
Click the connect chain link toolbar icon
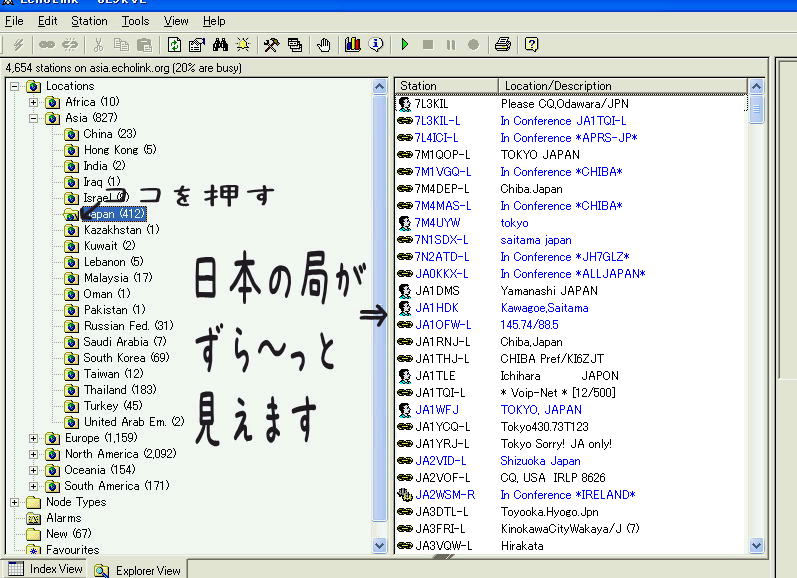tap(47, 45)
